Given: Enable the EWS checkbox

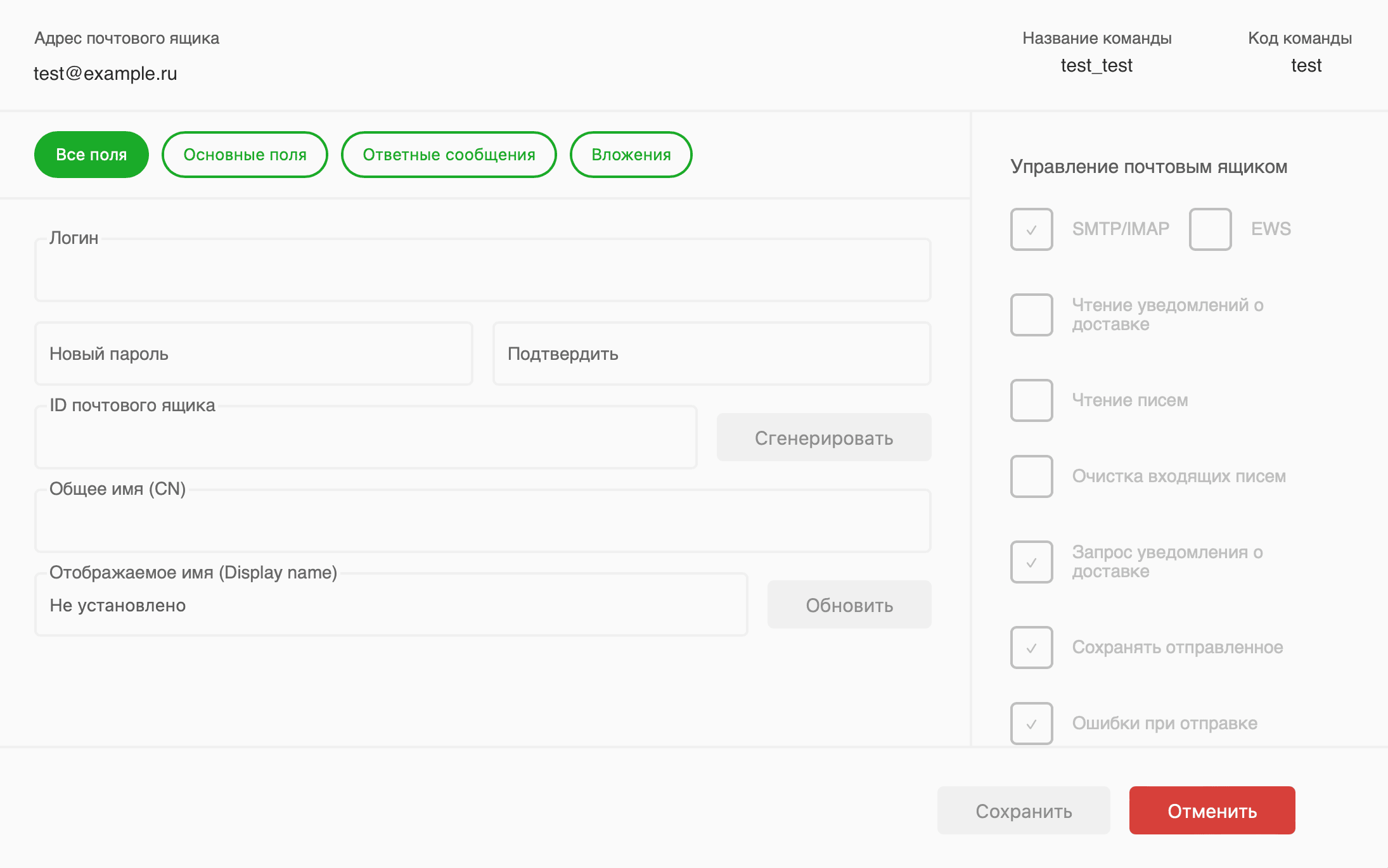Looking at the screenshot, I should tap(1210, 229).
